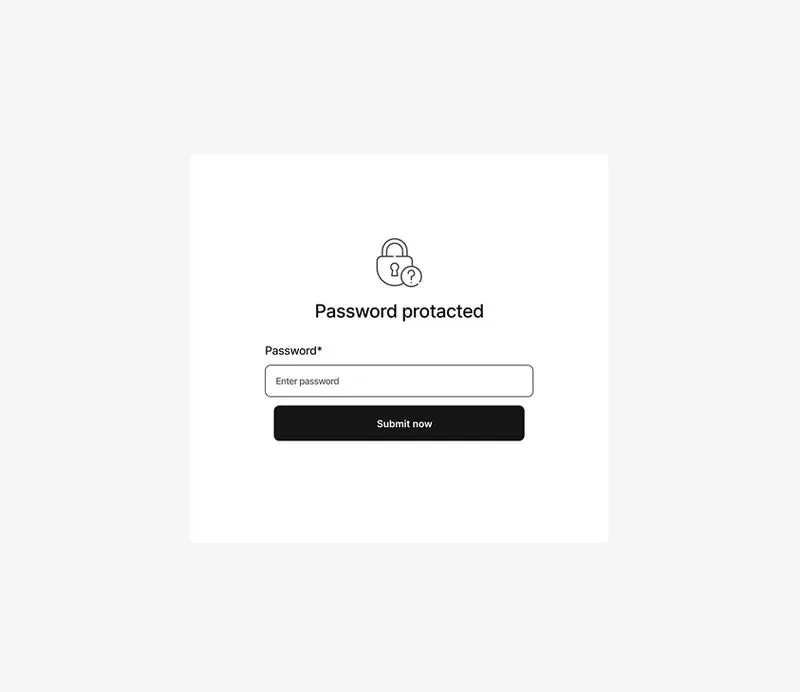Click the word 'Password' in the heading
800x692 pixels.
click(356, 311)
